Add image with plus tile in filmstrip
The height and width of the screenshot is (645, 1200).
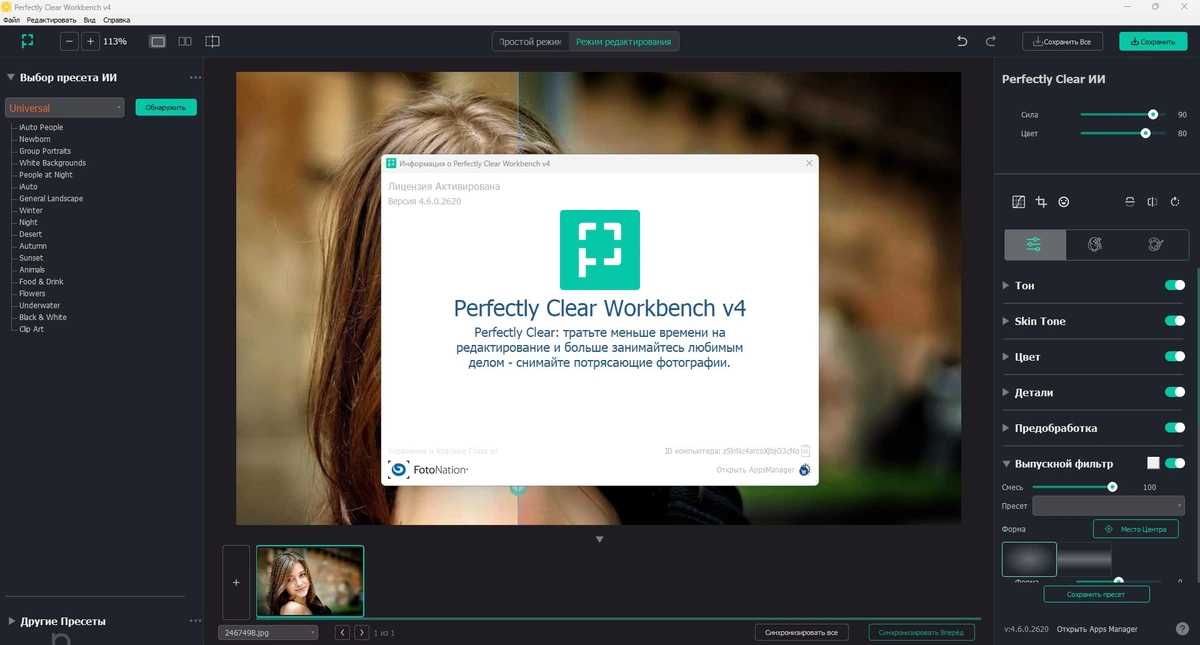[x=236, y=582]
